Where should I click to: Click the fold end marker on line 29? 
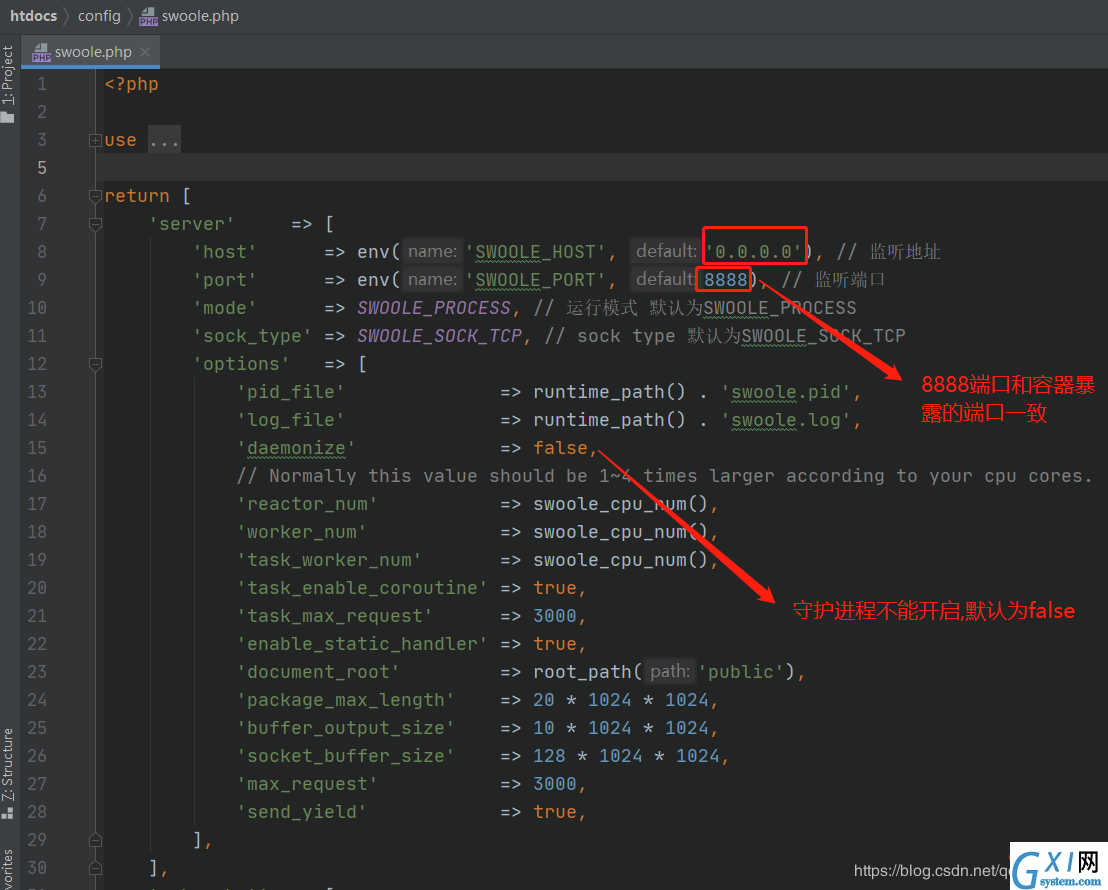pos(95,840)
